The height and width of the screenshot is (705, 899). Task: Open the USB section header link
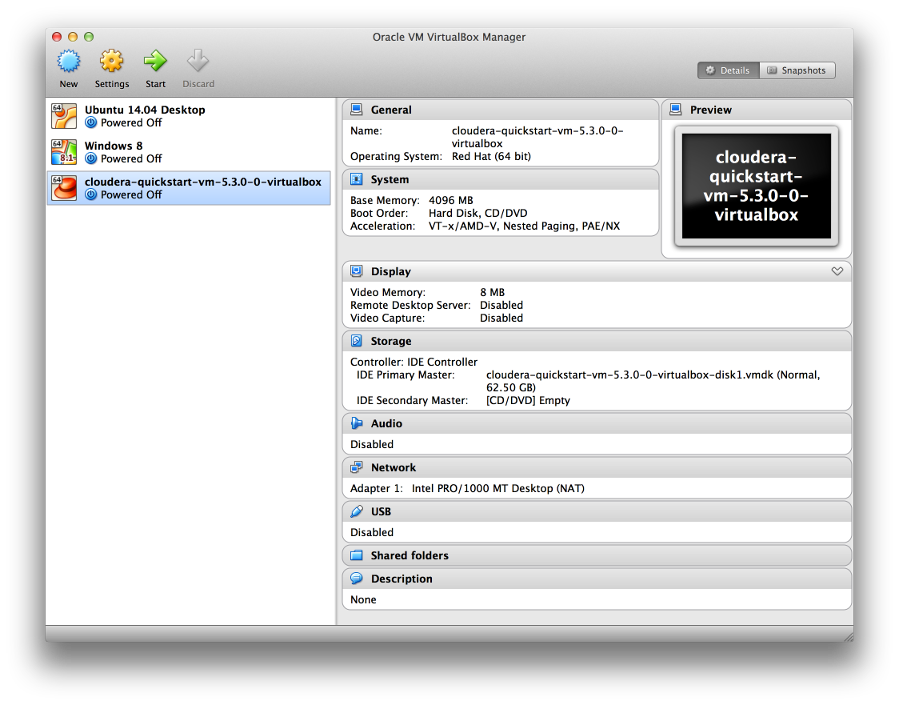[381, 511]
